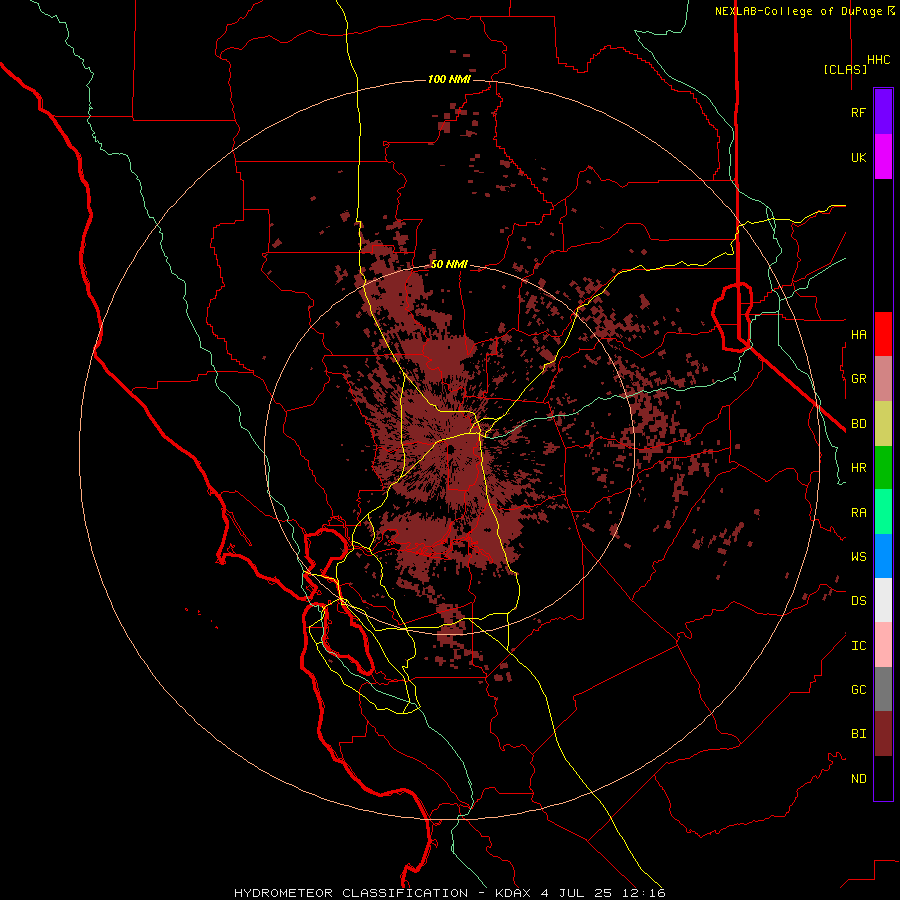Select the GR legend color block
This screenshot has width=900, height=900.
pyautogui.click(x=883, y=379)
